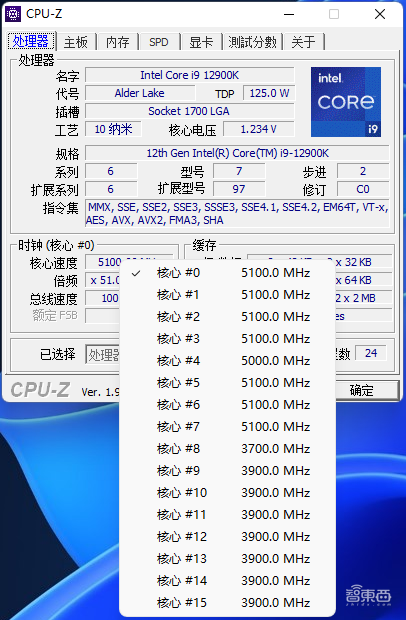Click the Socket 1700 LGA value

click(190, 111)
